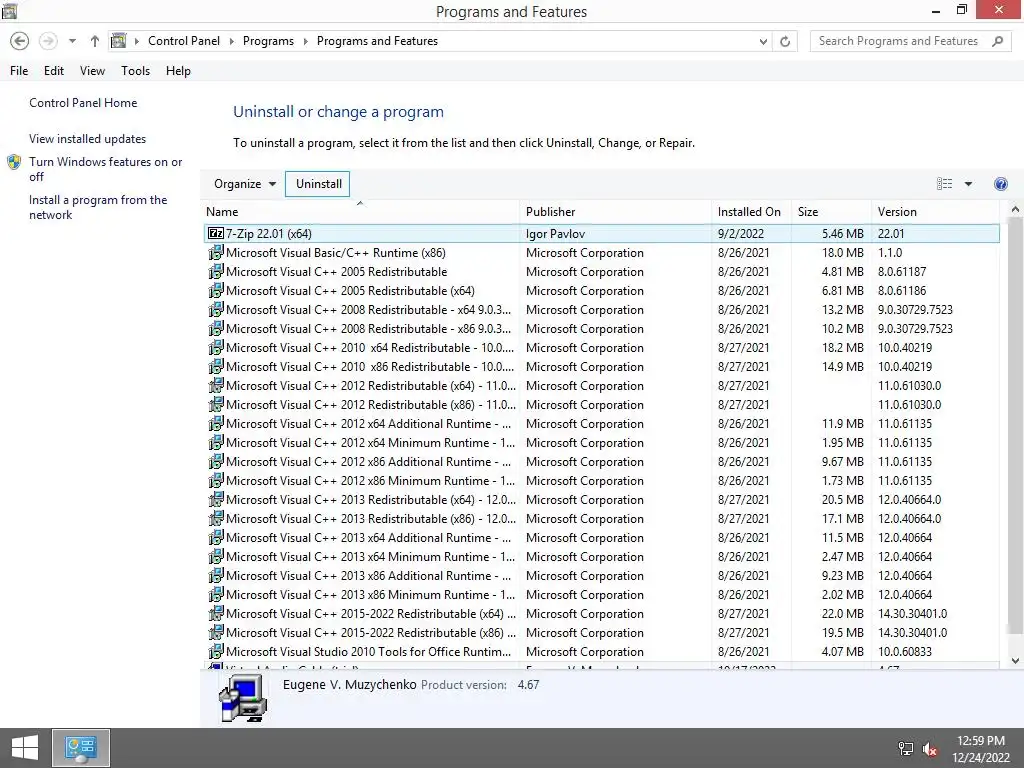Sort by the Name column header
This screenshot has width=1024, height=768.
360,212
